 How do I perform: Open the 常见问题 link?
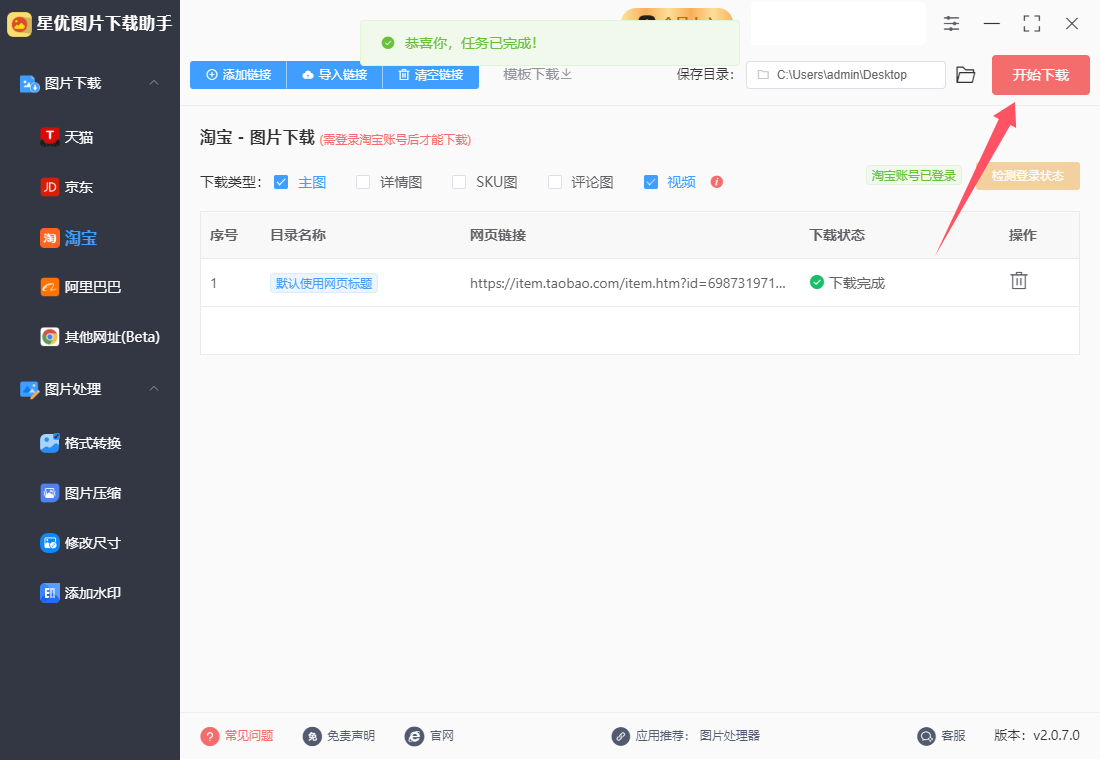[x=249, y=735]
